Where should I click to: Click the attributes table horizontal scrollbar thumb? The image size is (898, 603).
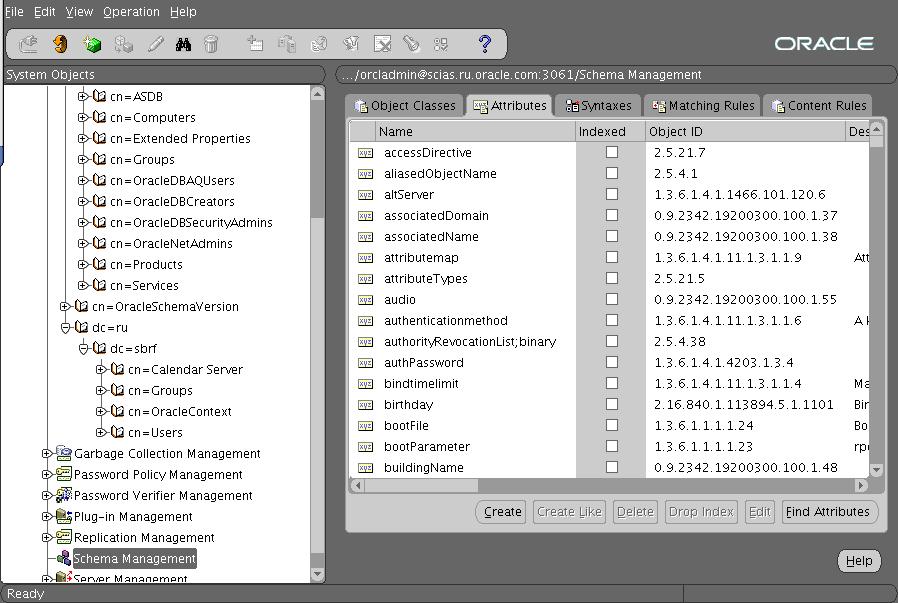click(x=421, y=486)
